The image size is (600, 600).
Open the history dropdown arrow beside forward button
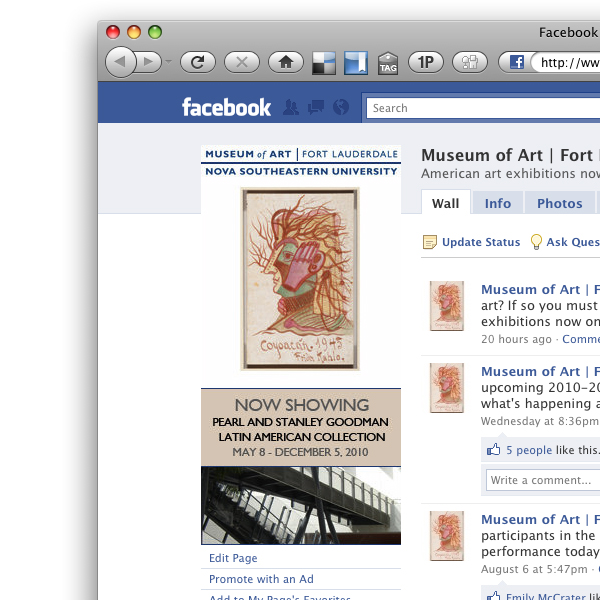pos(168,62)
